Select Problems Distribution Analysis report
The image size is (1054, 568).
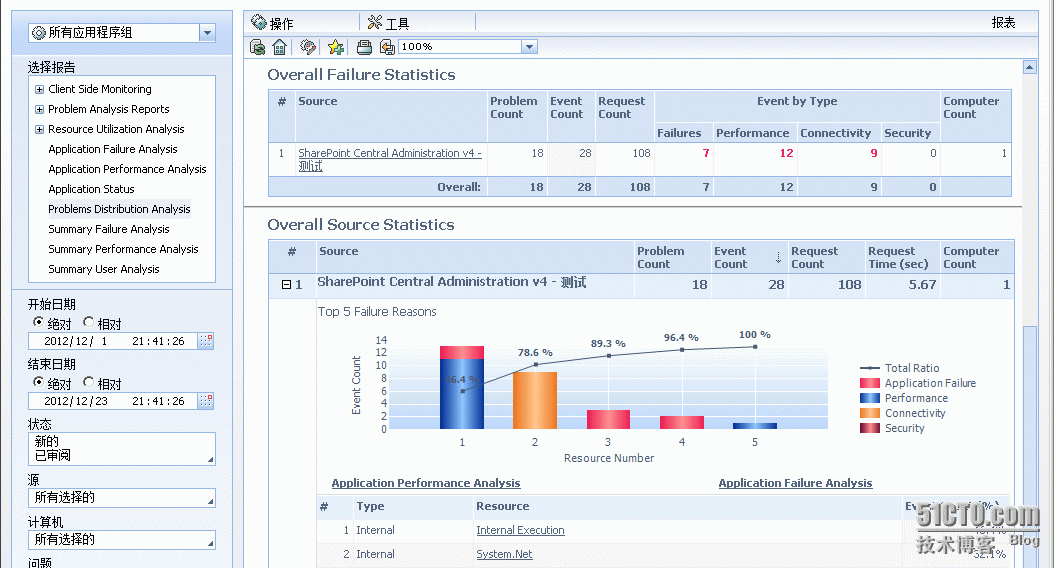tap(119, 209)
